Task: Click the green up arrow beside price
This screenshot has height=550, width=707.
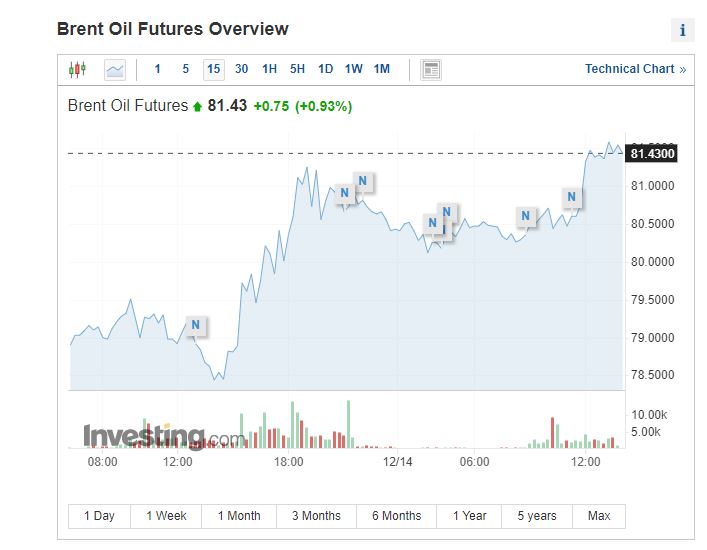Action: [197, 106]
